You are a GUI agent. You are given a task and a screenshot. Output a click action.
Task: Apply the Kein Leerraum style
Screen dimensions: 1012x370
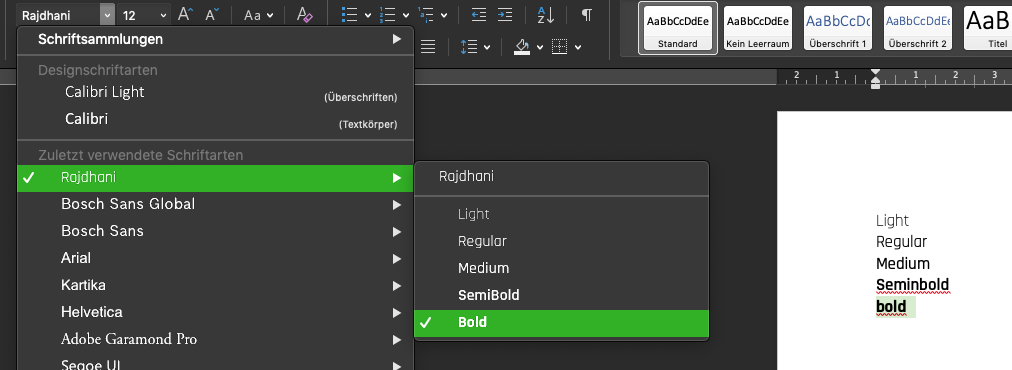758,28
